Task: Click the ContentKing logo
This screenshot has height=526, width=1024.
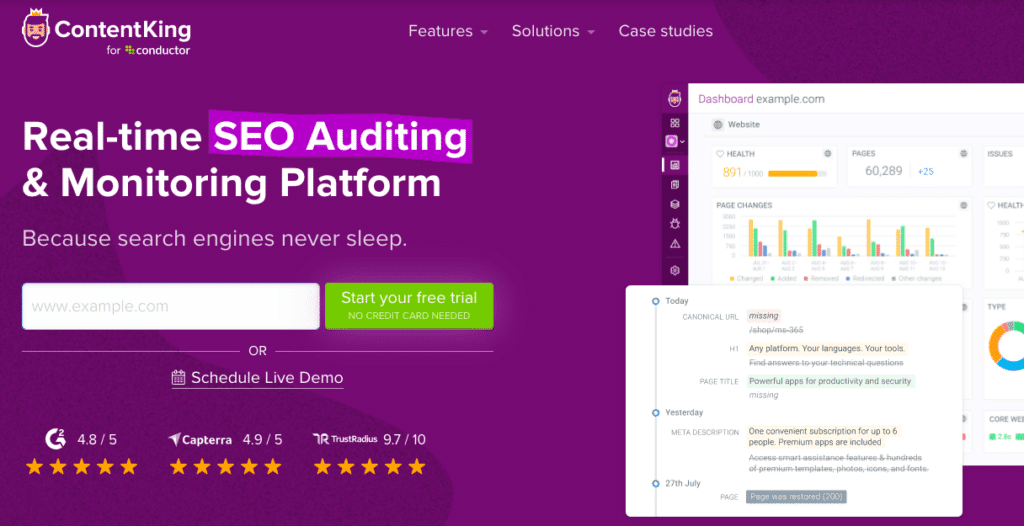Action: pyautogui.click(x=107, y=35)
